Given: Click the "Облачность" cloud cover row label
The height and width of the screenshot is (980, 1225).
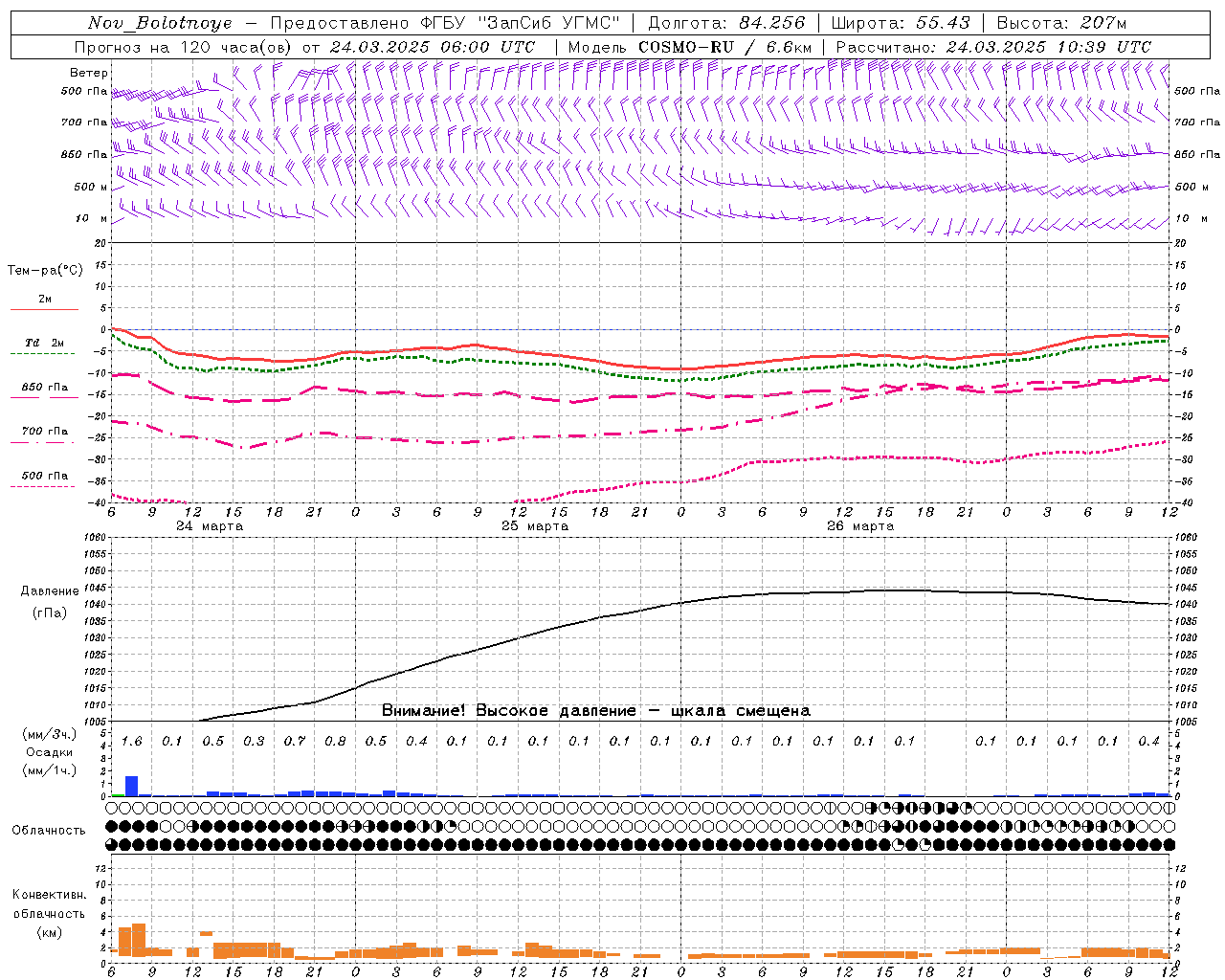Looking at the screenshot, I should pos(49,831).
